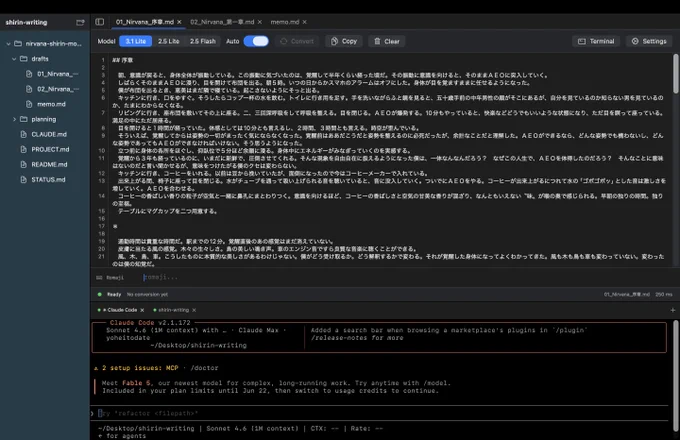Close the Claude Code terminal tab
Screen dimensions: 680x440
pos(142,310)
